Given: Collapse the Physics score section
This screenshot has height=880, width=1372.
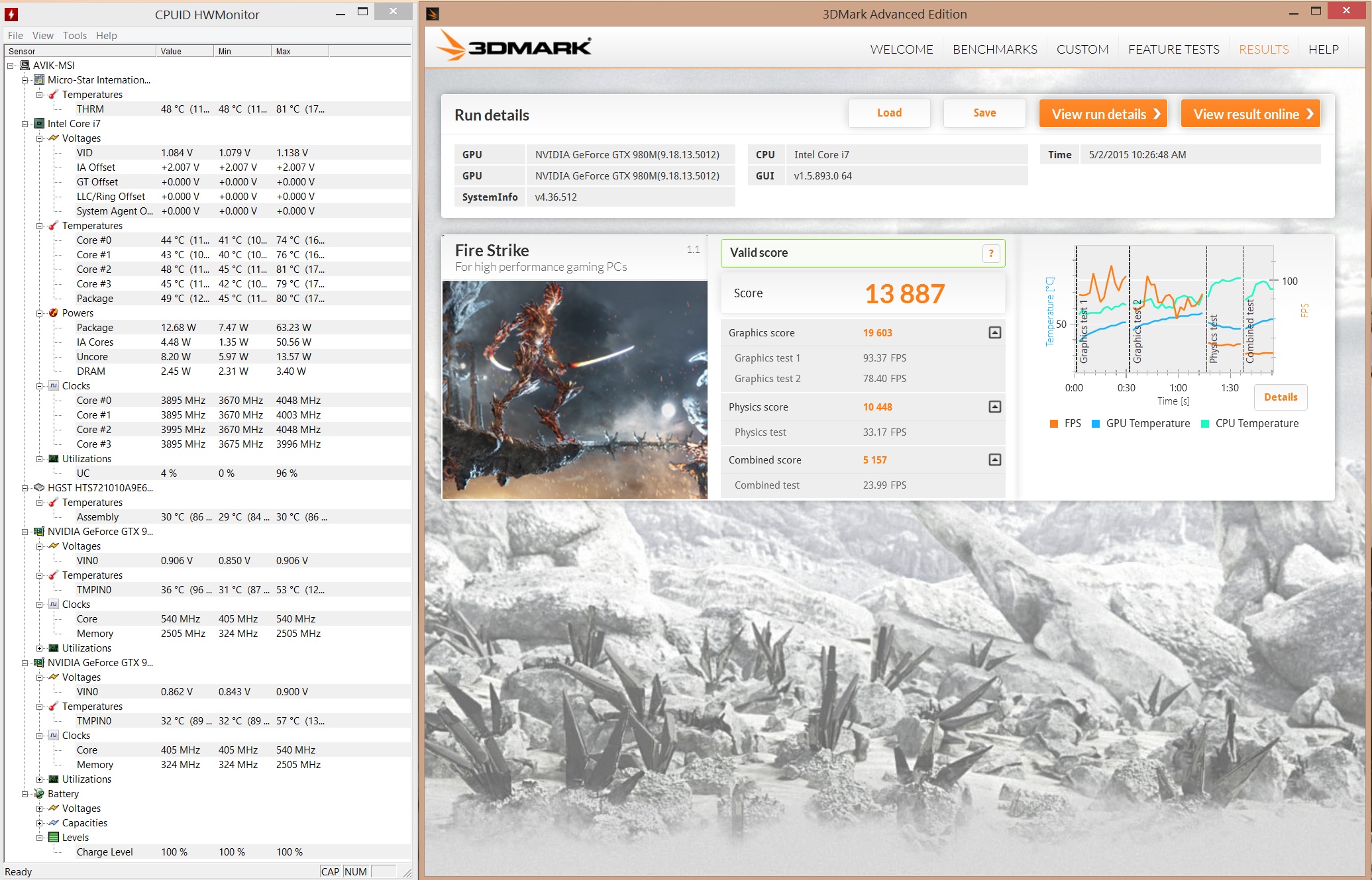Looking at the screenshot, I should coord(995,407).
